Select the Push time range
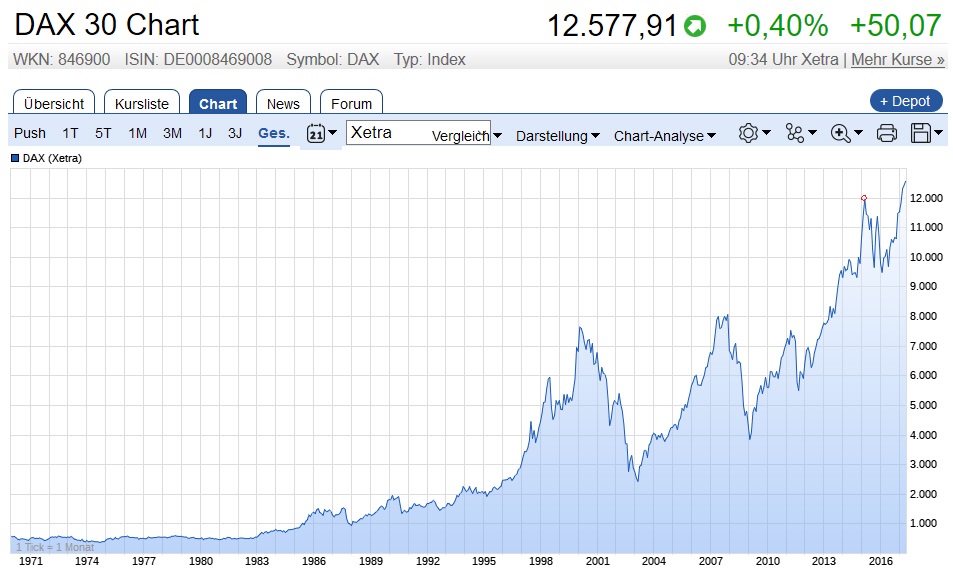The image size is (953, 572). tap(30, 133)
